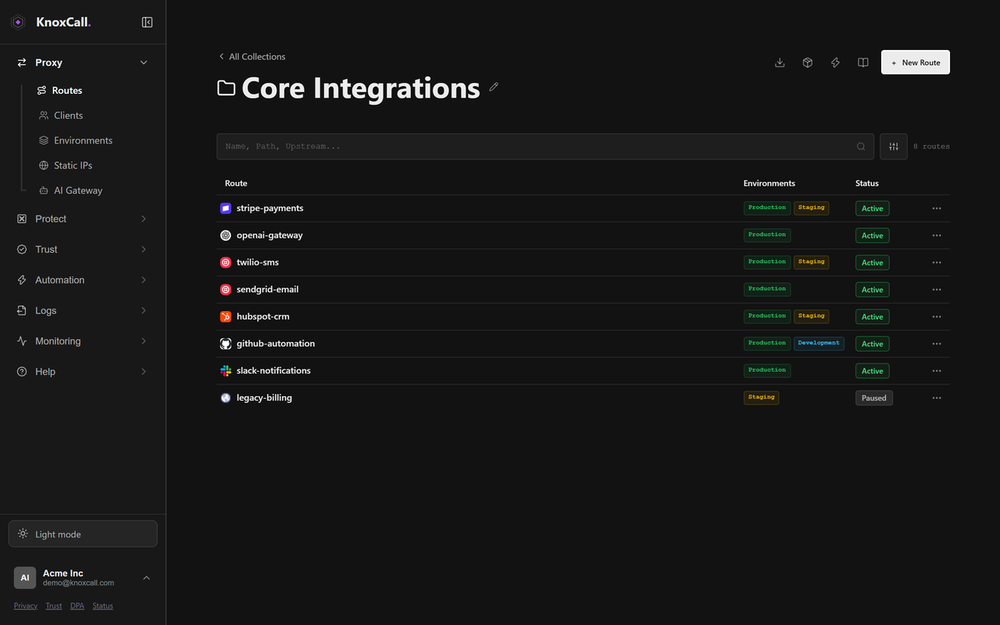Open more options for github-automation
Image resolution: width=1000 pixels, height=625 pixels.
pos(936,344)
